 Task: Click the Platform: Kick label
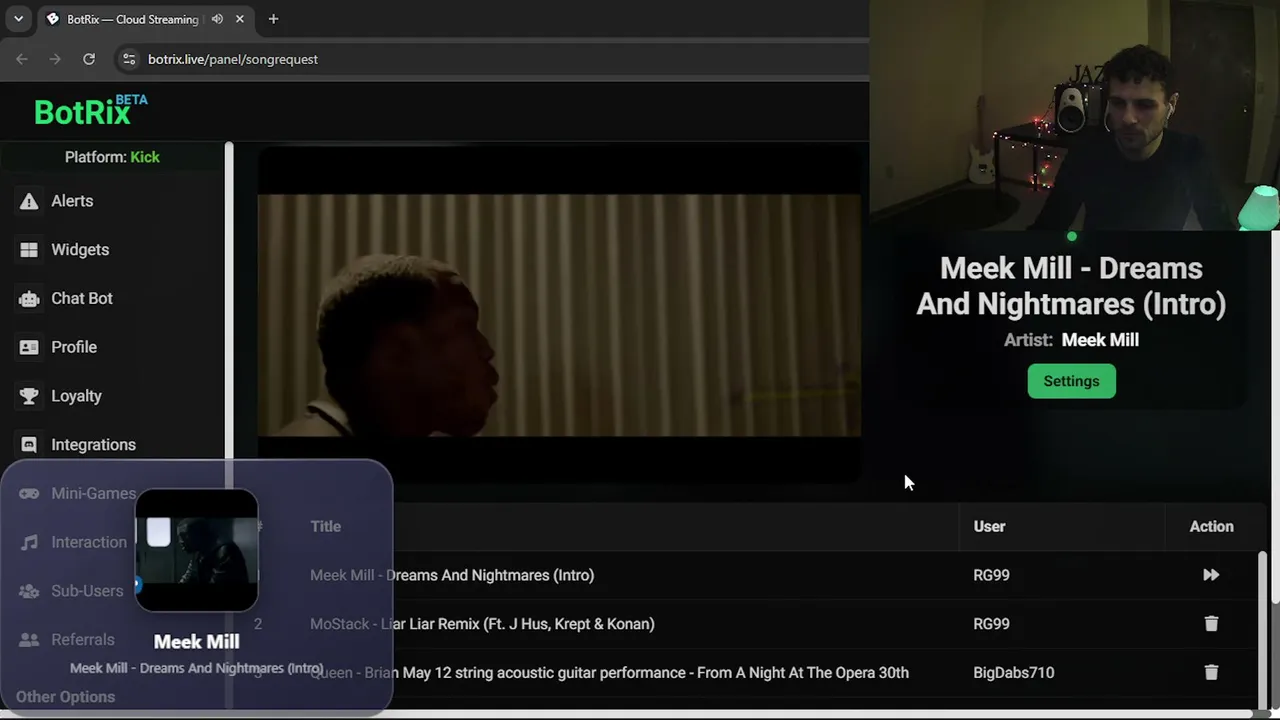pos(112,157)
